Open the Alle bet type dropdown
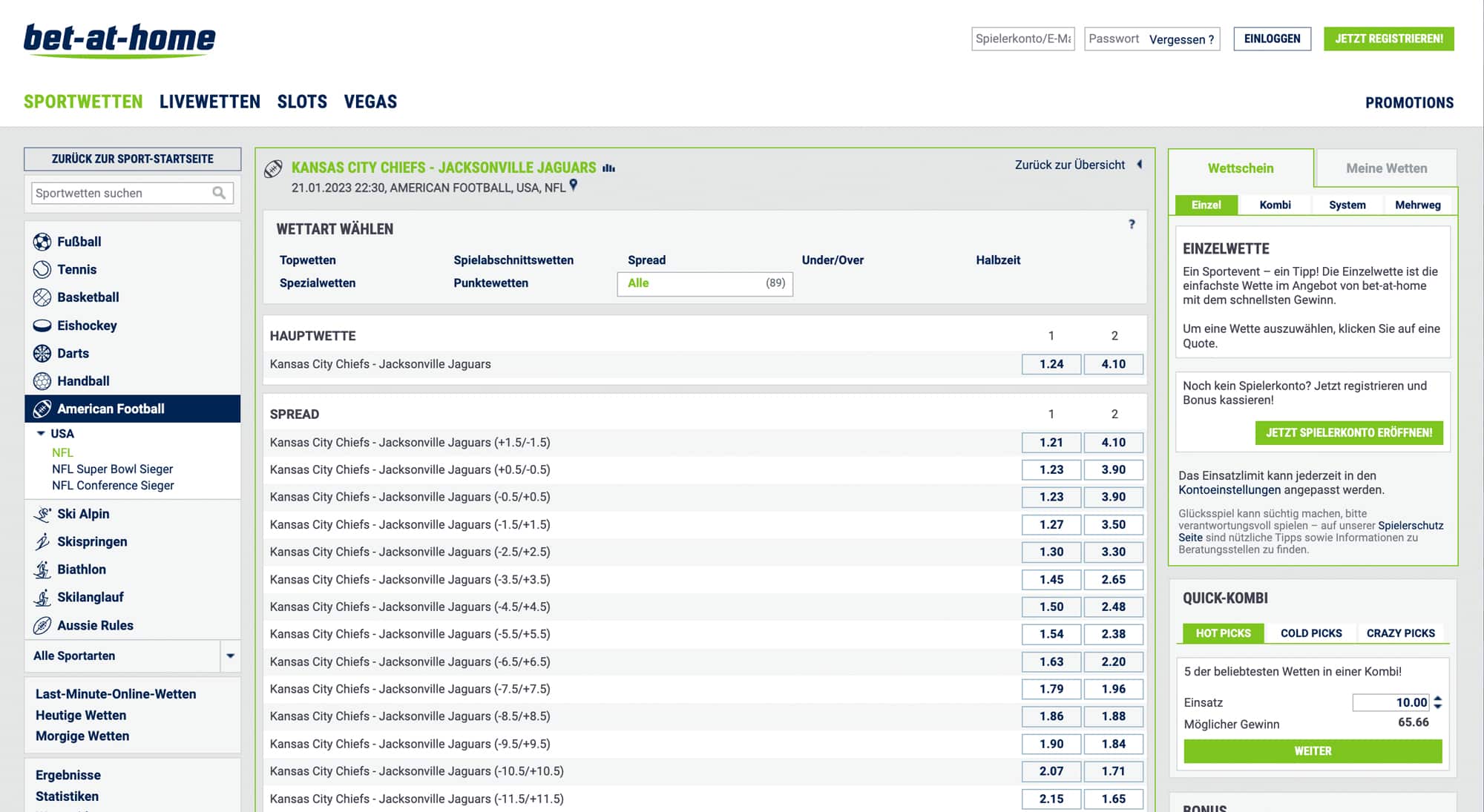Viewport: 1484px width, 812px height. 705,283
